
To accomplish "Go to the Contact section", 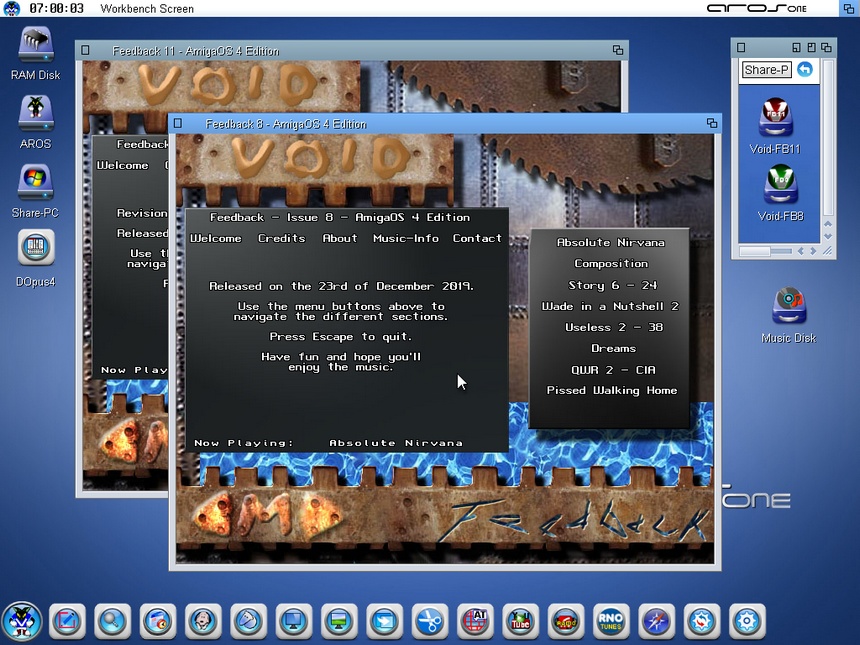I will (477, 238).
